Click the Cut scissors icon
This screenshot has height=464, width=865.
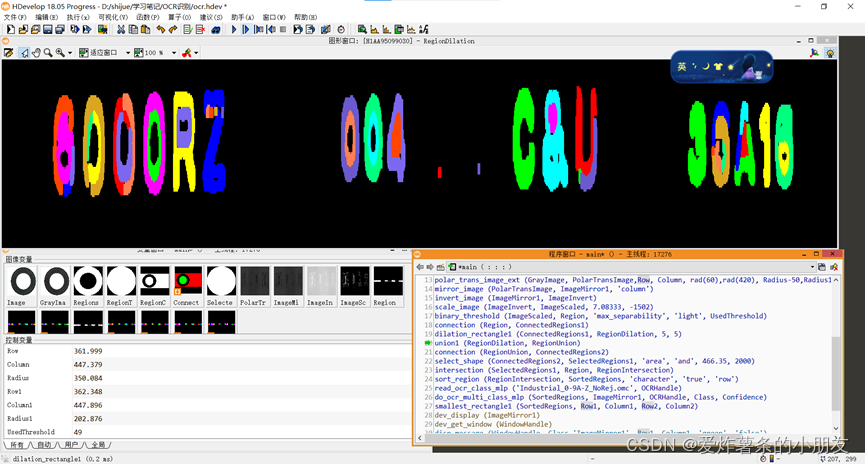120,29
